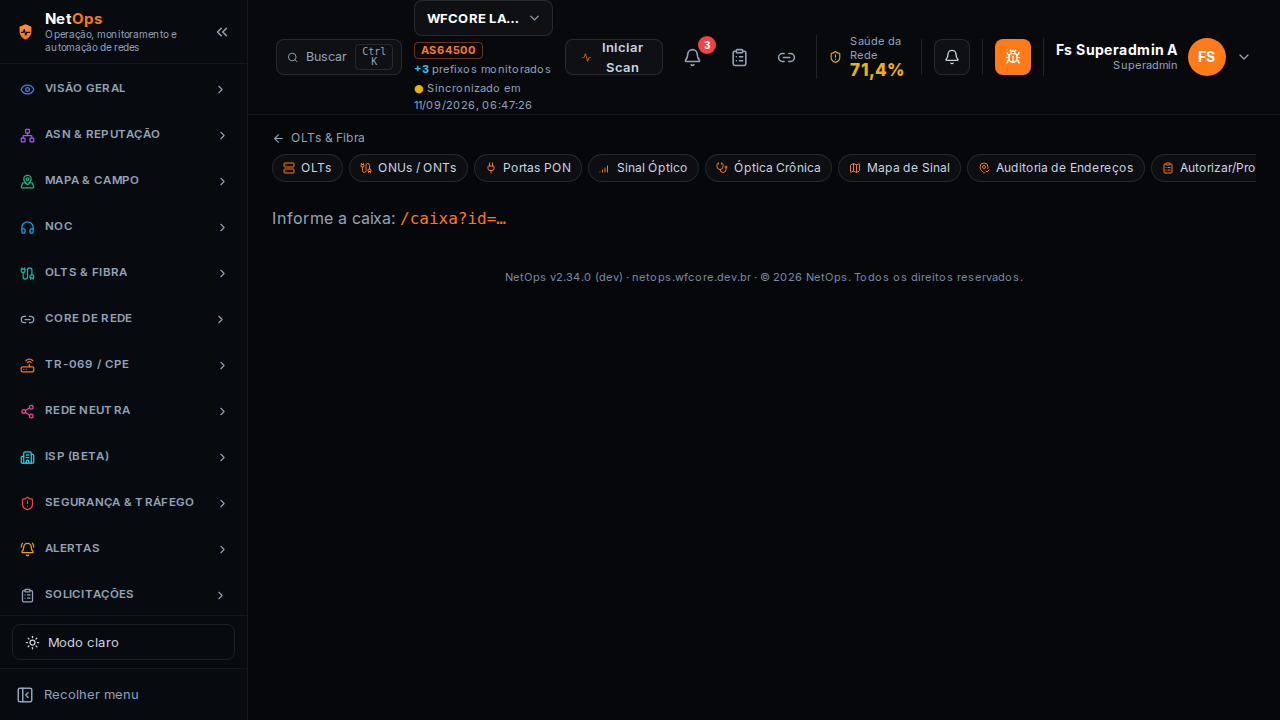
Task: Open the Portas PON tab
Action: (x=528, y=168)
